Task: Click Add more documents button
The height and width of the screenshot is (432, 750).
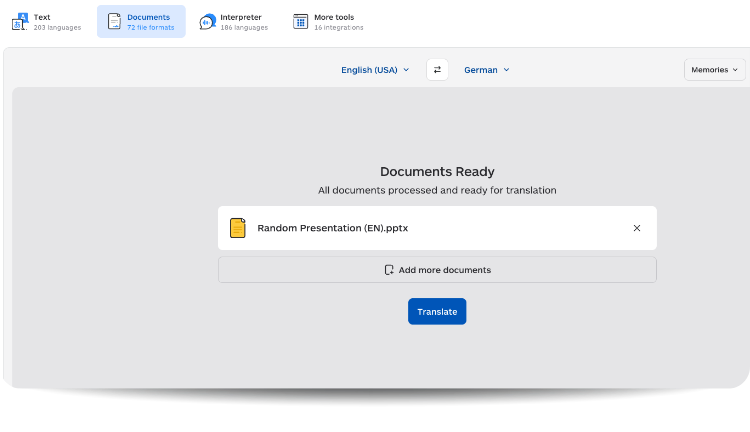Action: tap(437, 270)
